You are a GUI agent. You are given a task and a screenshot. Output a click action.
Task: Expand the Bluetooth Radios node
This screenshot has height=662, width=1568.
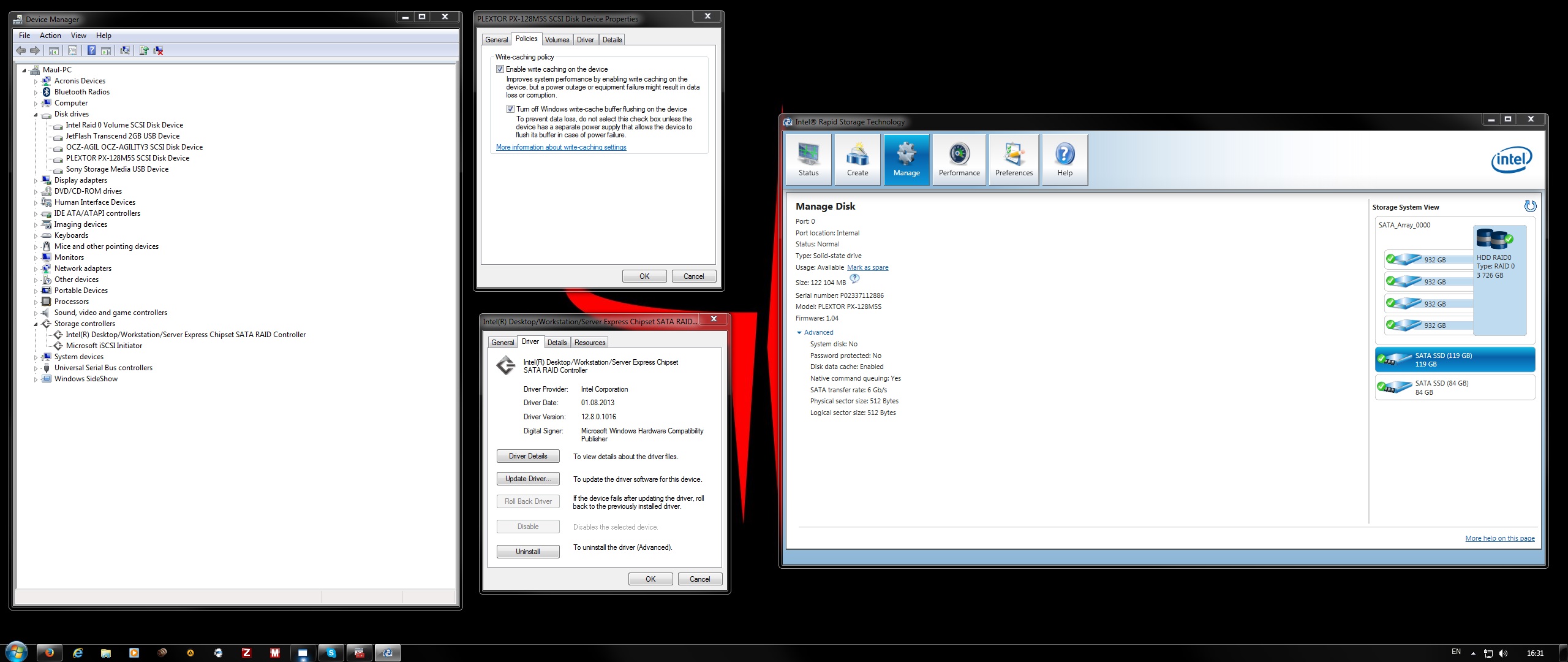(36, 93)
